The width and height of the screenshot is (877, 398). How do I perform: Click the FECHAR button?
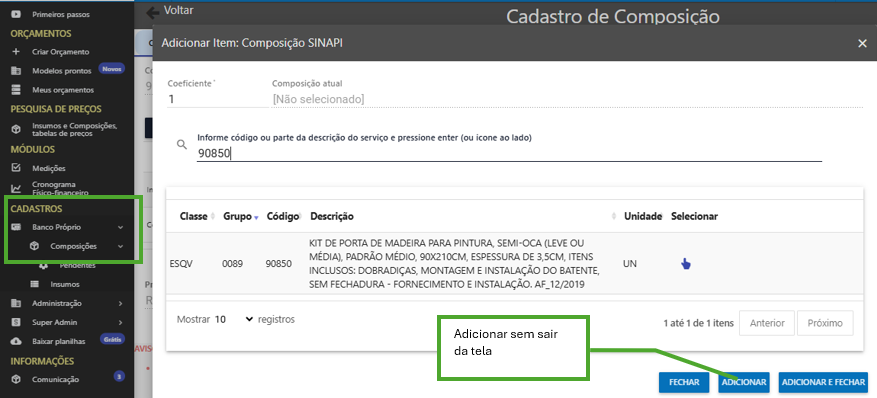684,382
